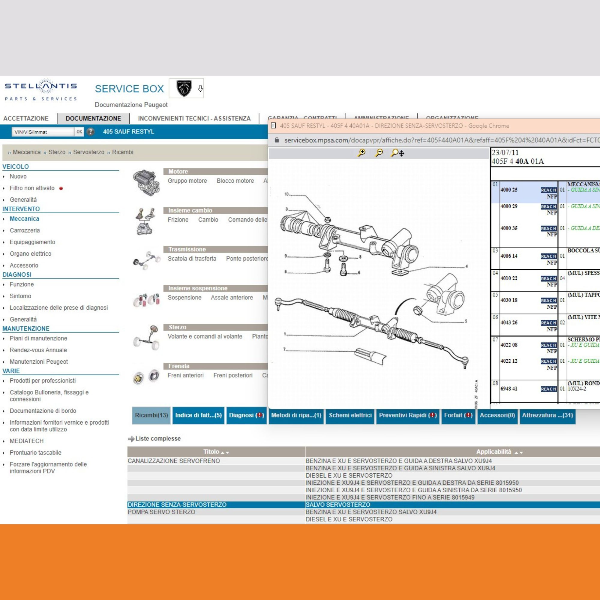Click the Servosterzo breadcrumb link
The image size is (600, 600).
[x=88, y=152]
